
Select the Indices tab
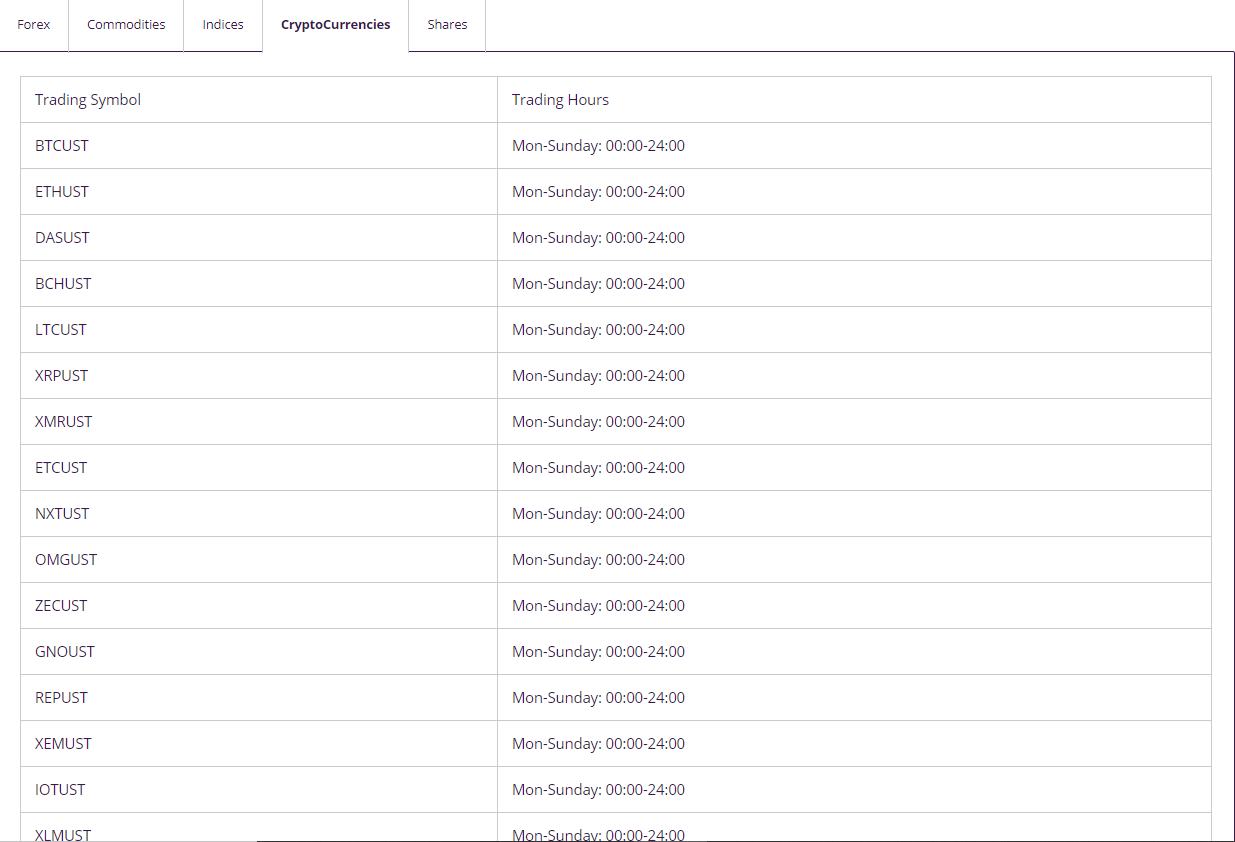point(222,24)
